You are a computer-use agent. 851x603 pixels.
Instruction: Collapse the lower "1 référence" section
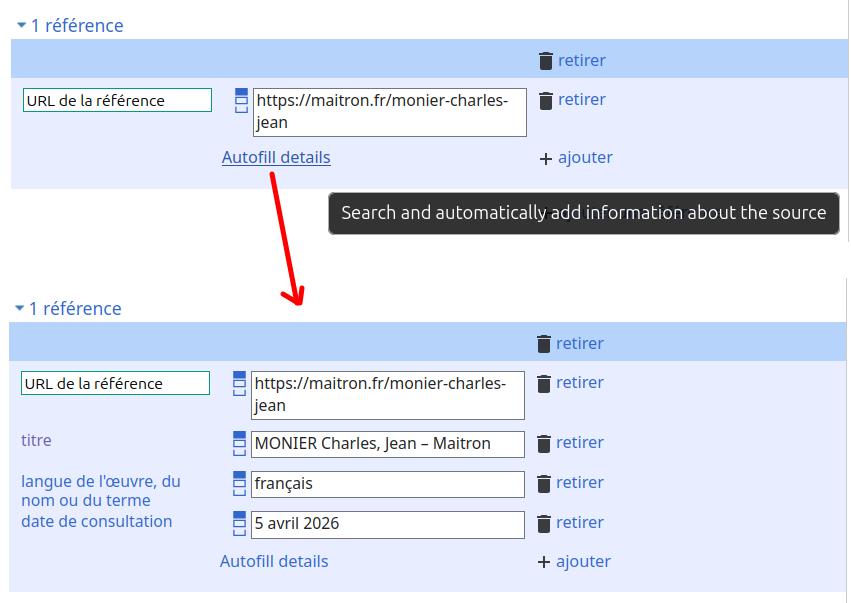coord(19,309)
